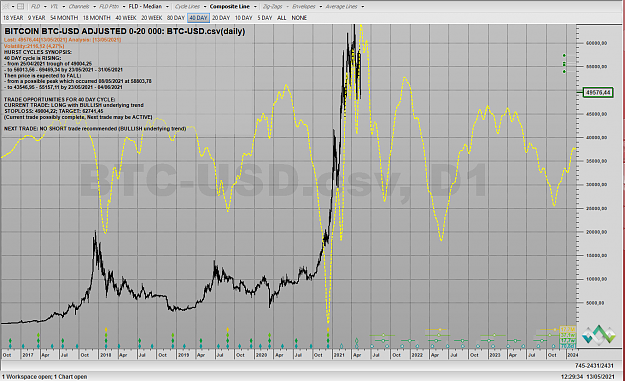
Task: Toggle FLD display button
Action: [35, 6]
